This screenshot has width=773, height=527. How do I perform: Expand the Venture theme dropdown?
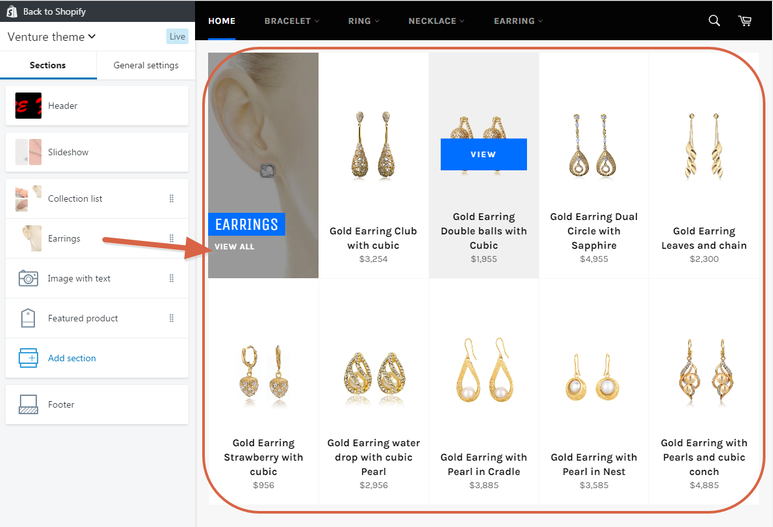click(52, 37)
